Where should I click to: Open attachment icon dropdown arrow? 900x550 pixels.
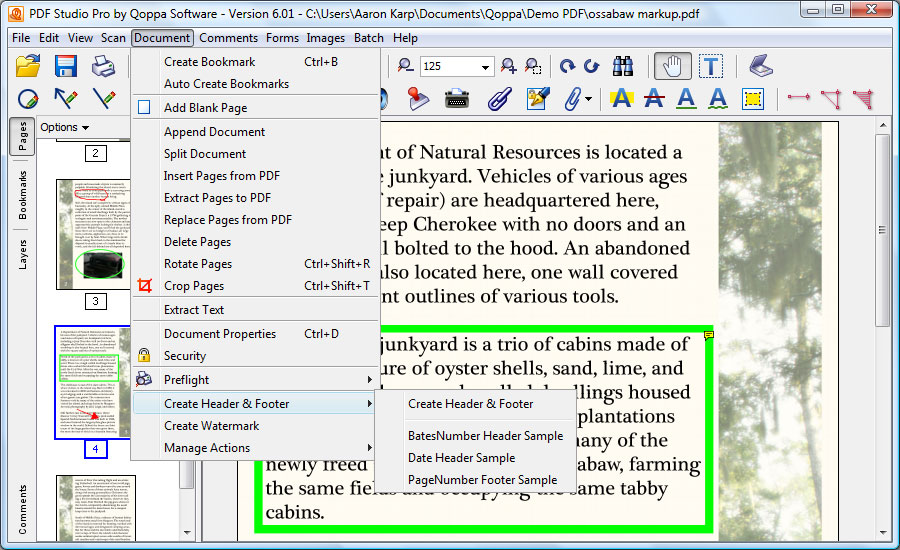(x=589, y=99)
